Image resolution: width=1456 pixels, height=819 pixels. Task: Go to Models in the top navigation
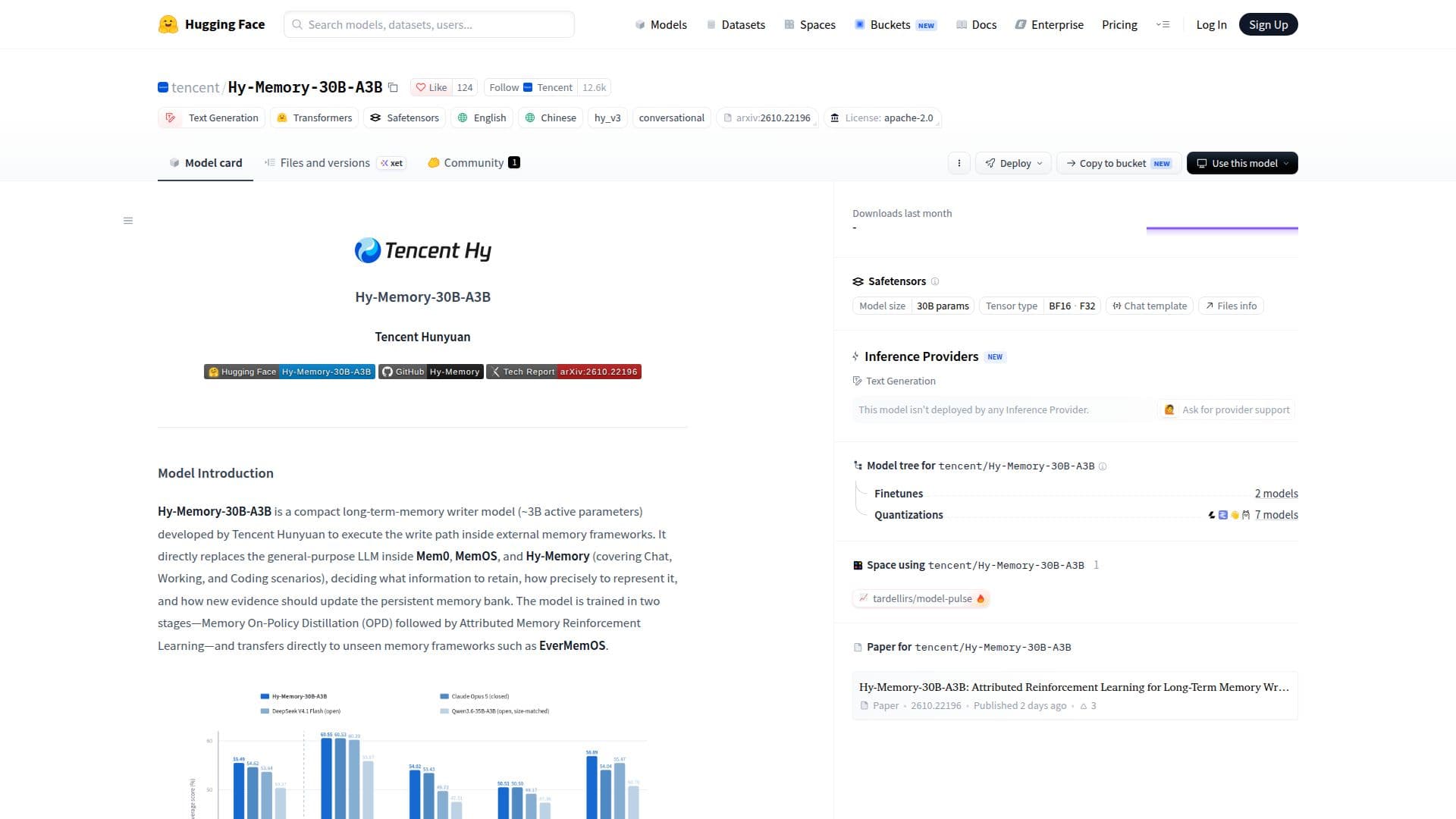coord(661,24)
